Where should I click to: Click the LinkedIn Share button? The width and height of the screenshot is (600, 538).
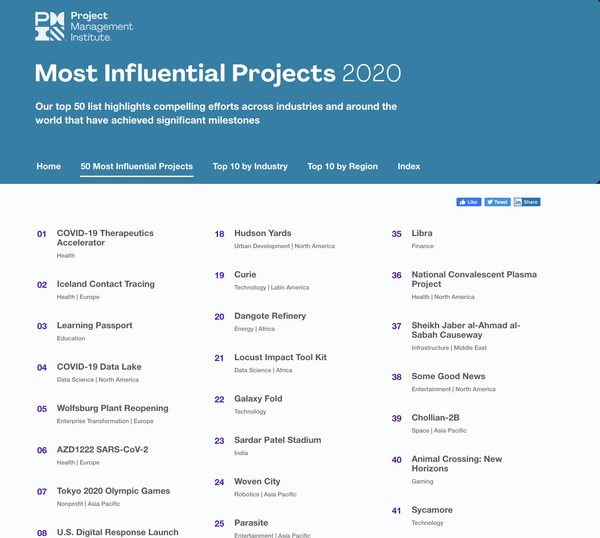point(527,202)
